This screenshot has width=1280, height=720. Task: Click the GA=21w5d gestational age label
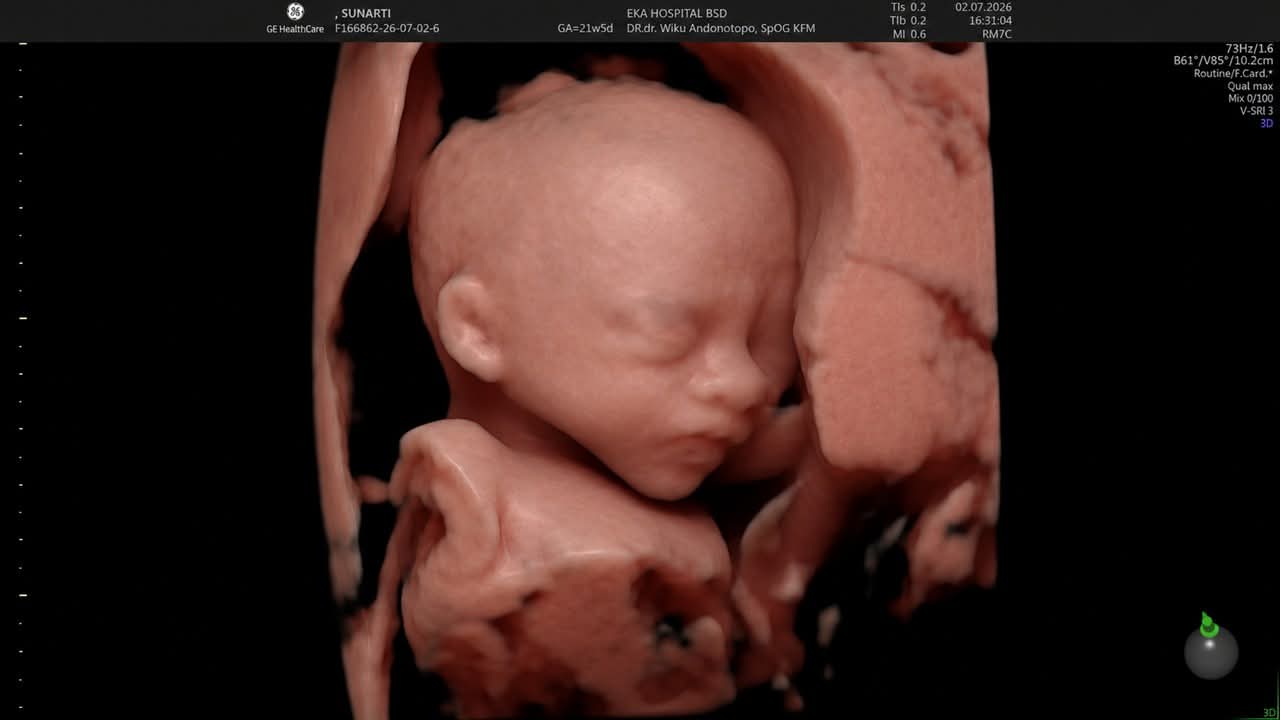[585, 29]
